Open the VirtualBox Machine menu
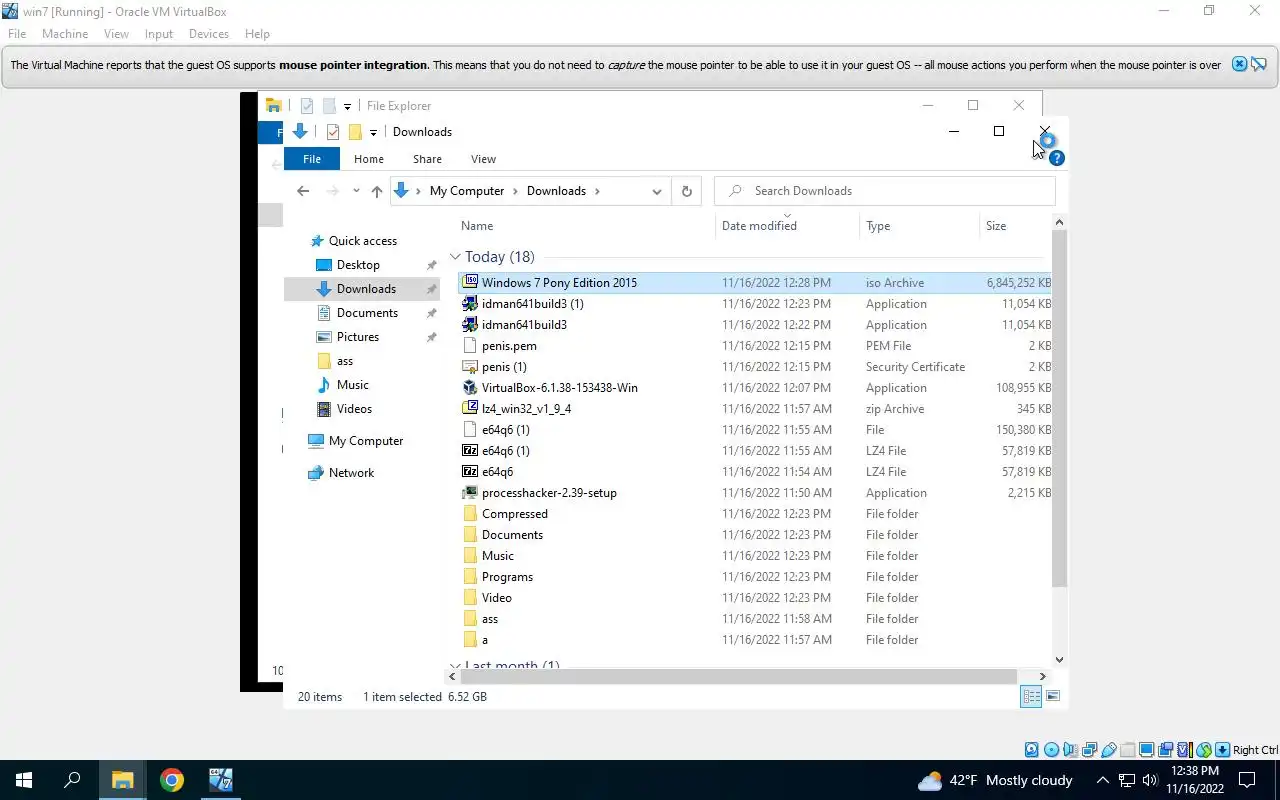 (x=65, y=34)
